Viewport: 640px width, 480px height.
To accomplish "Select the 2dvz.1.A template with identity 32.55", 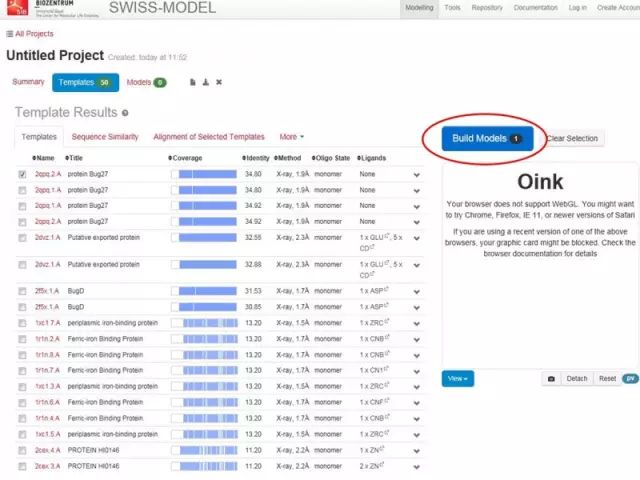I will (x=22, y=238).
